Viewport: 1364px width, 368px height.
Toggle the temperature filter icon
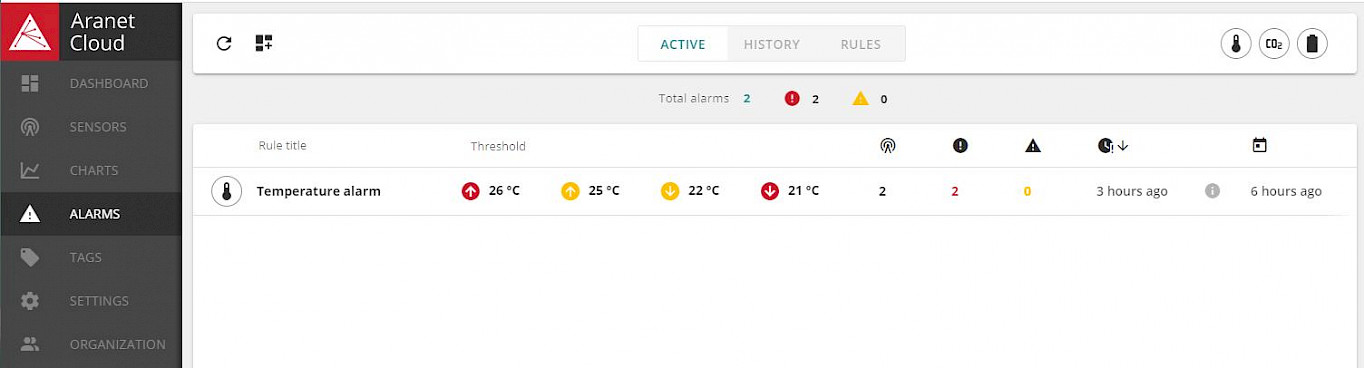coord(1236,44)
